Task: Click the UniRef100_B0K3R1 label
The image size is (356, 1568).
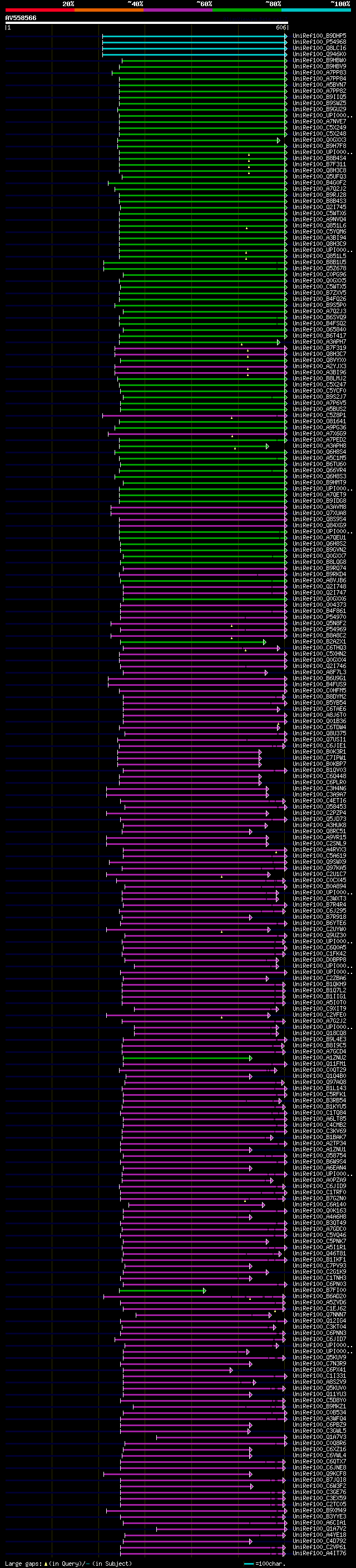Action: (319, 751)
